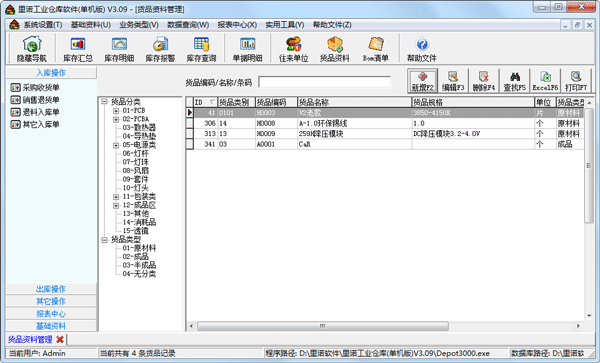600x363 pixels.
Task: Click row selector of ID 306
Action: click(x=189, y=123)
